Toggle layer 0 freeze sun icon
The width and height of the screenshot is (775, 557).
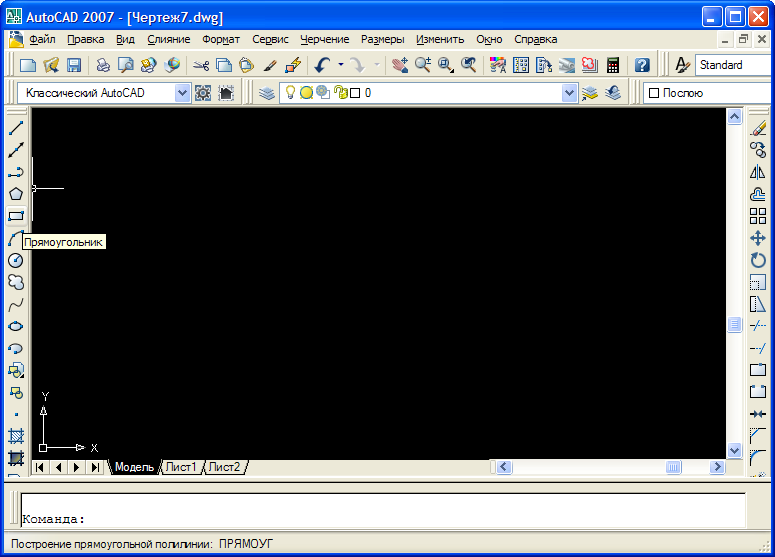[x=306, y=92]
